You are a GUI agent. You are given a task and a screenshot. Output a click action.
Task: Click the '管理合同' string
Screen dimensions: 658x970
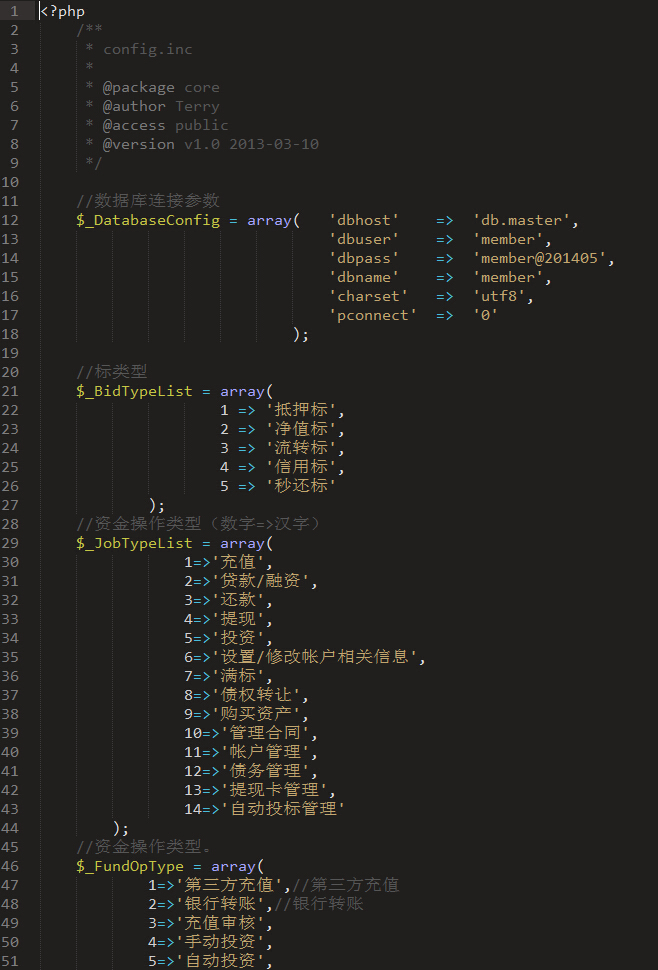tap(265, 733)
